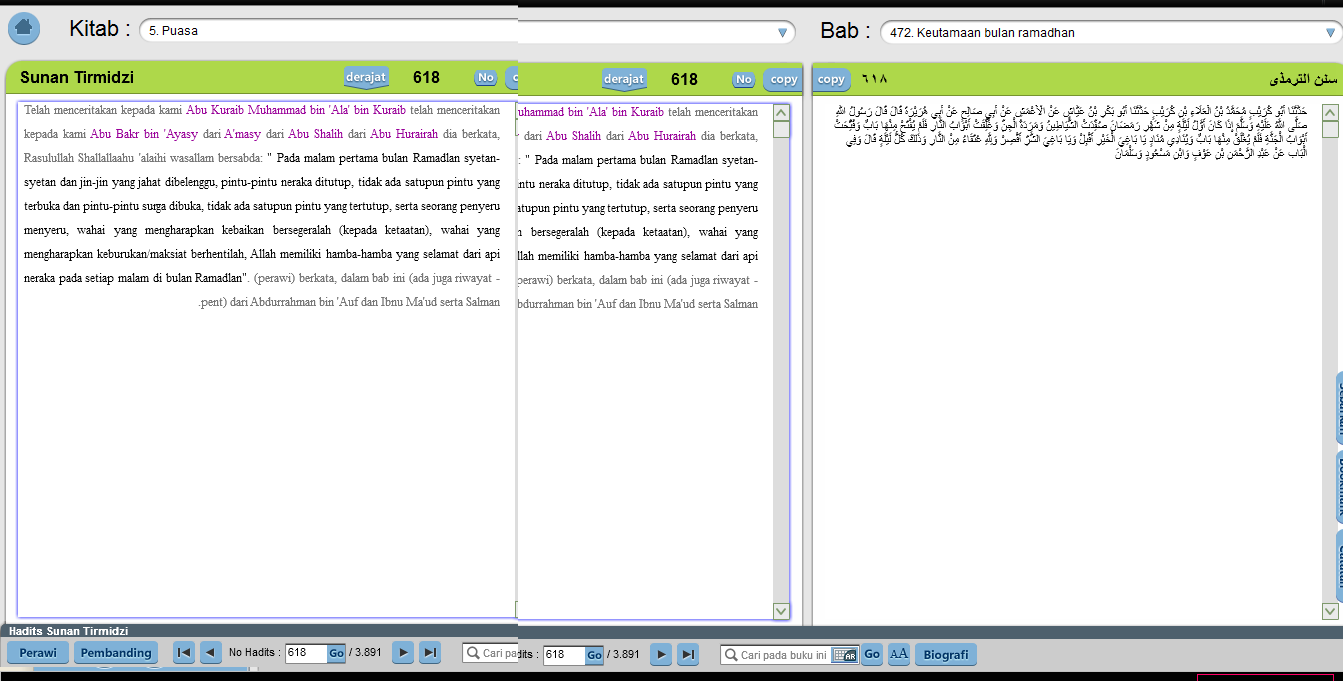Copy the Arabic hadith text
This screenshot has width=1343, height=681.
(x=831, y=79)
